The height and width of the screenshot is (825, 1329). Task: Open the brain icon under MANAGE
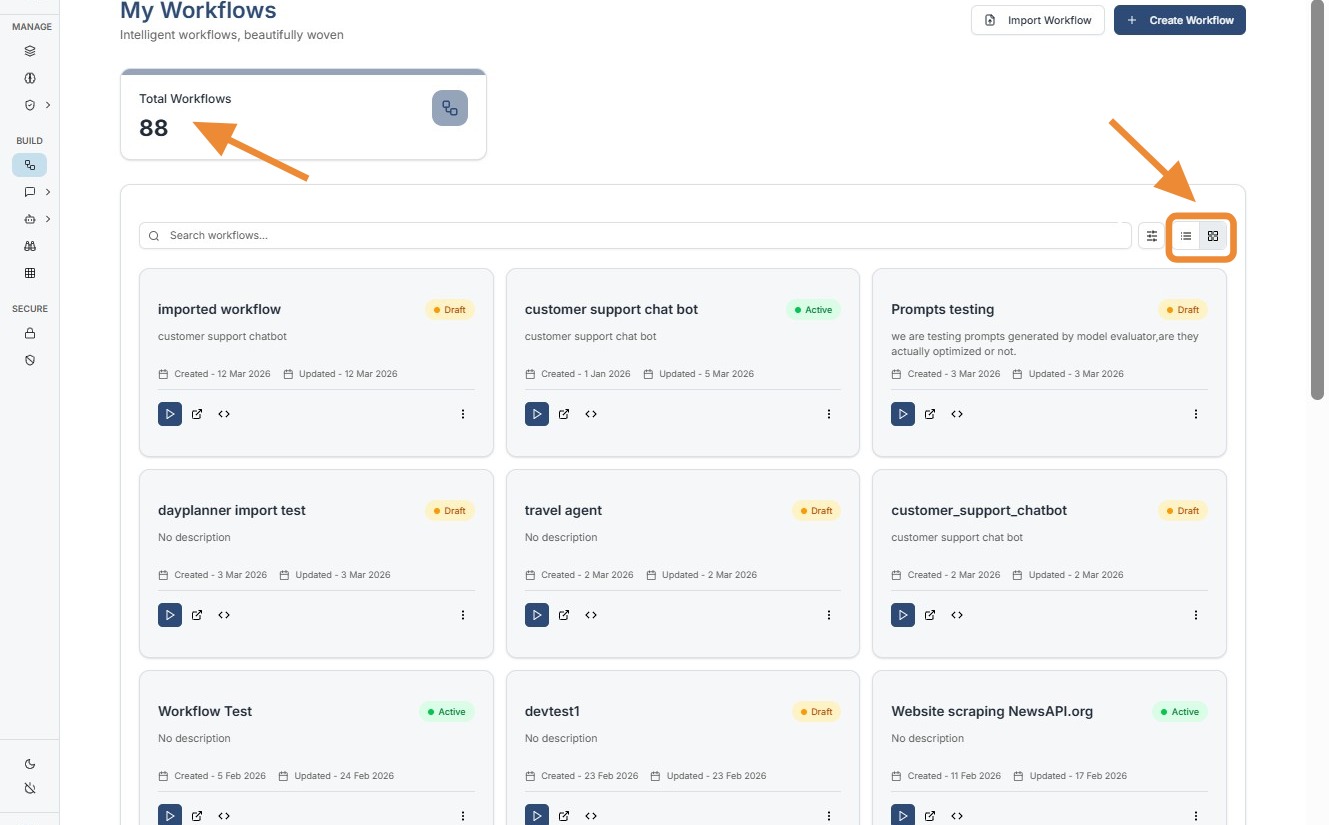(x=30, y=78)
